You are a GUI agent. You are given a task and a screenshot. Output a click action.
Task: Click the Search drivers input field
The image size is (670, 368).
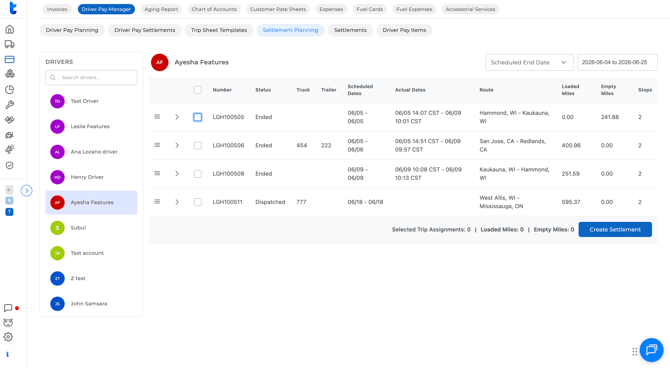[x=91, y=77]
